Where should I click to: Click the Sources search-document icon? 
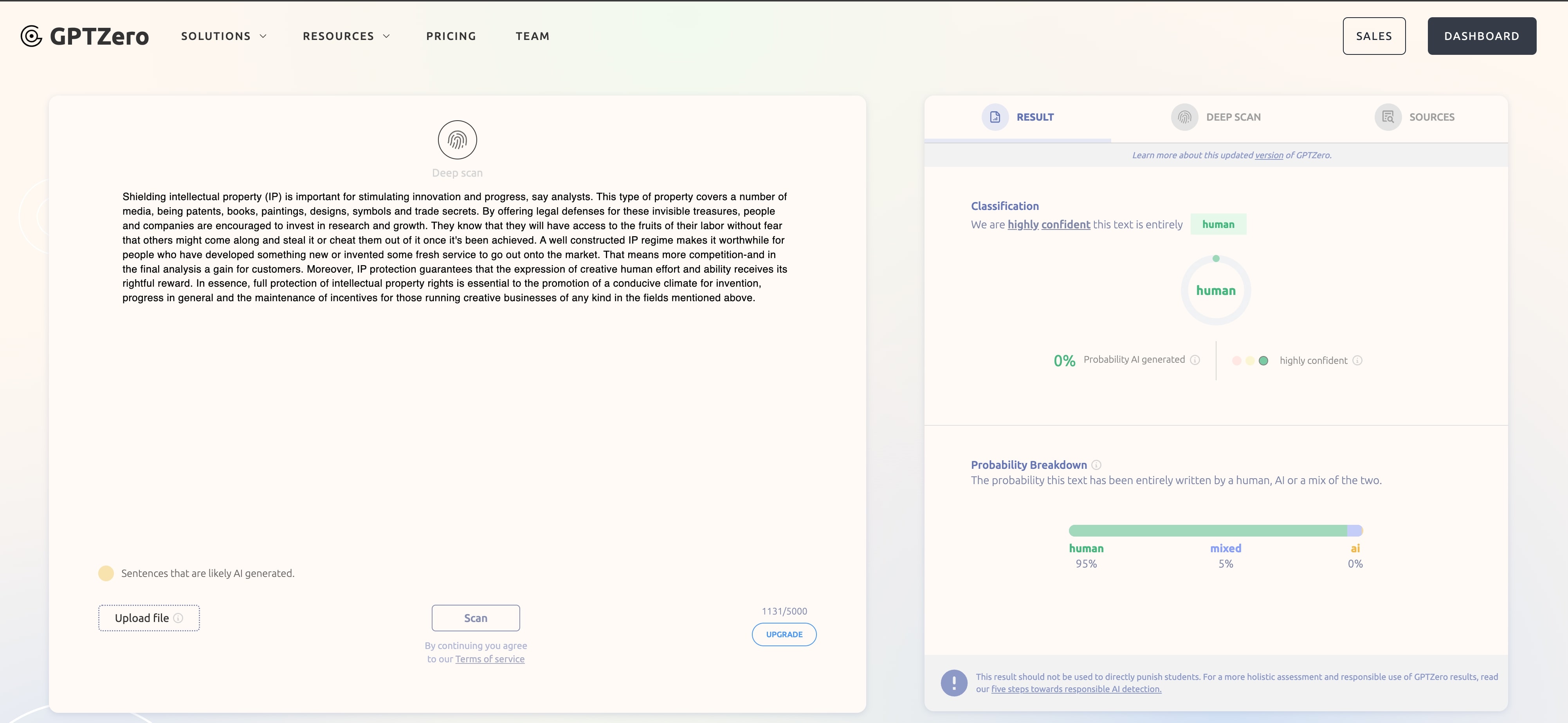(1388, 117)
